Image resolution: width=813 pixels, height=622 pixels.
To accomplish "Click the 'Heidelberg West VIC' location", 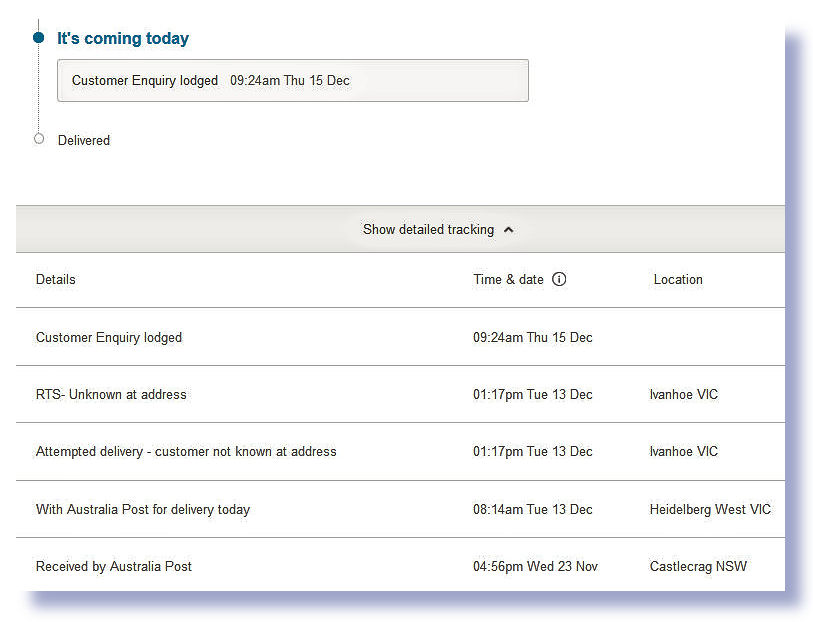I will click(710, 510).
